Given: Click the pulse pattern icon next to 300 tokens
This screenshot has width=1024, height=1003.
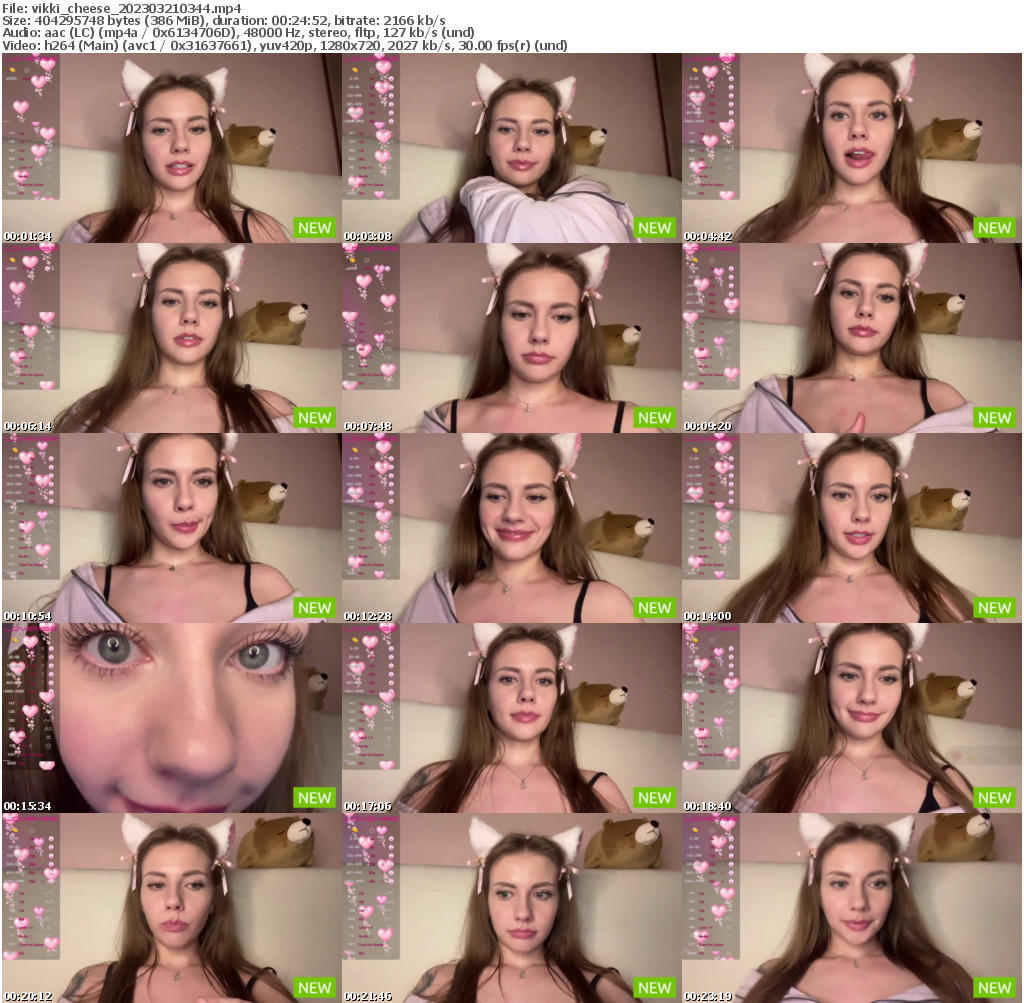Looking at the screenshot, I should click(x=48, y=159).
